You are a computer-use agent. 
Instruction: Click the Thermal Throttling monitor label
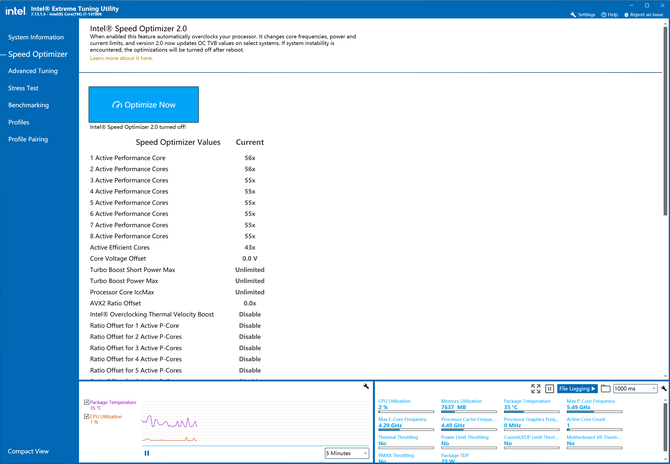(x=398, y=437)
